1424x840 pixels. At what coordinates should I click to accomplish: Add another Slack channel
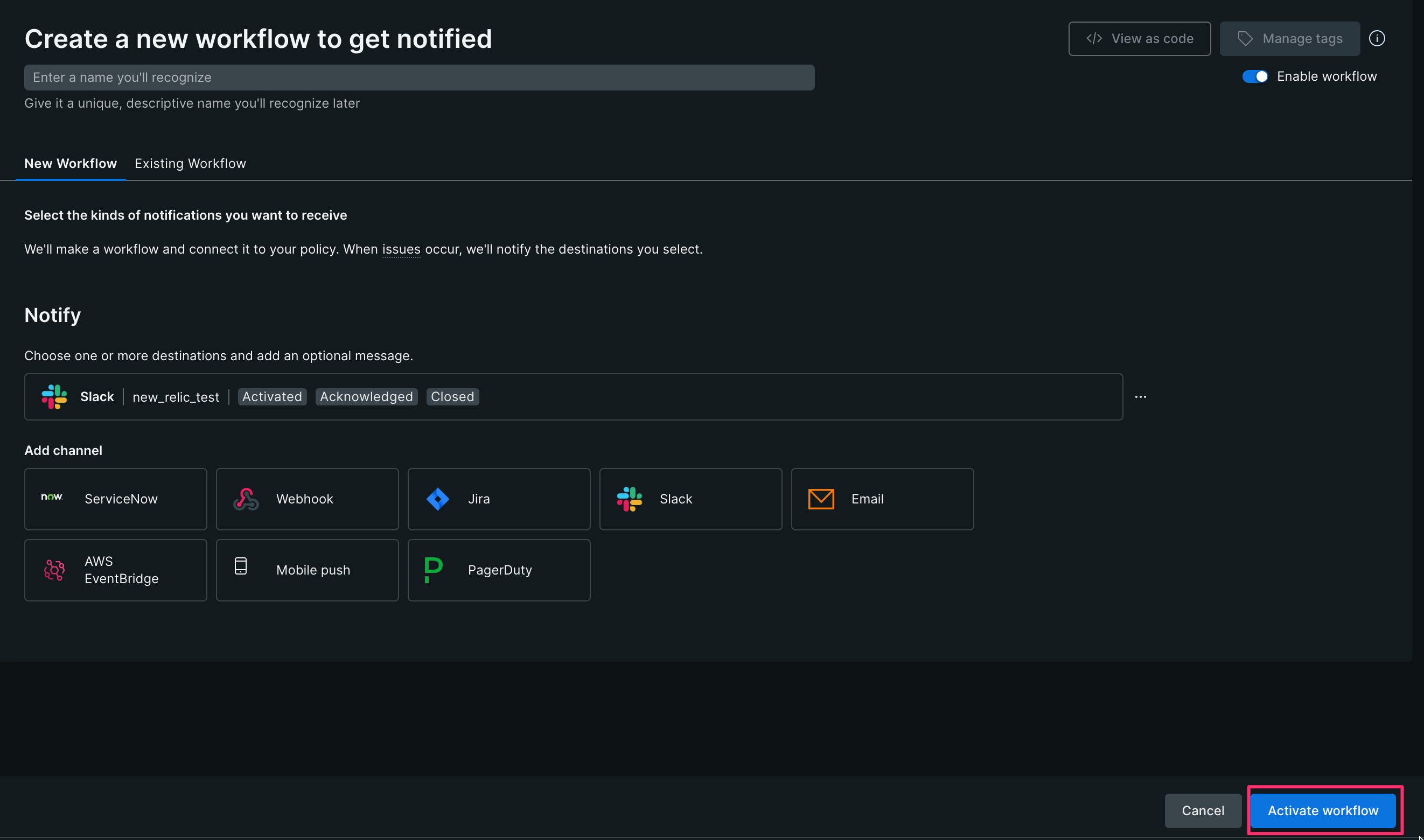[690, 499]
